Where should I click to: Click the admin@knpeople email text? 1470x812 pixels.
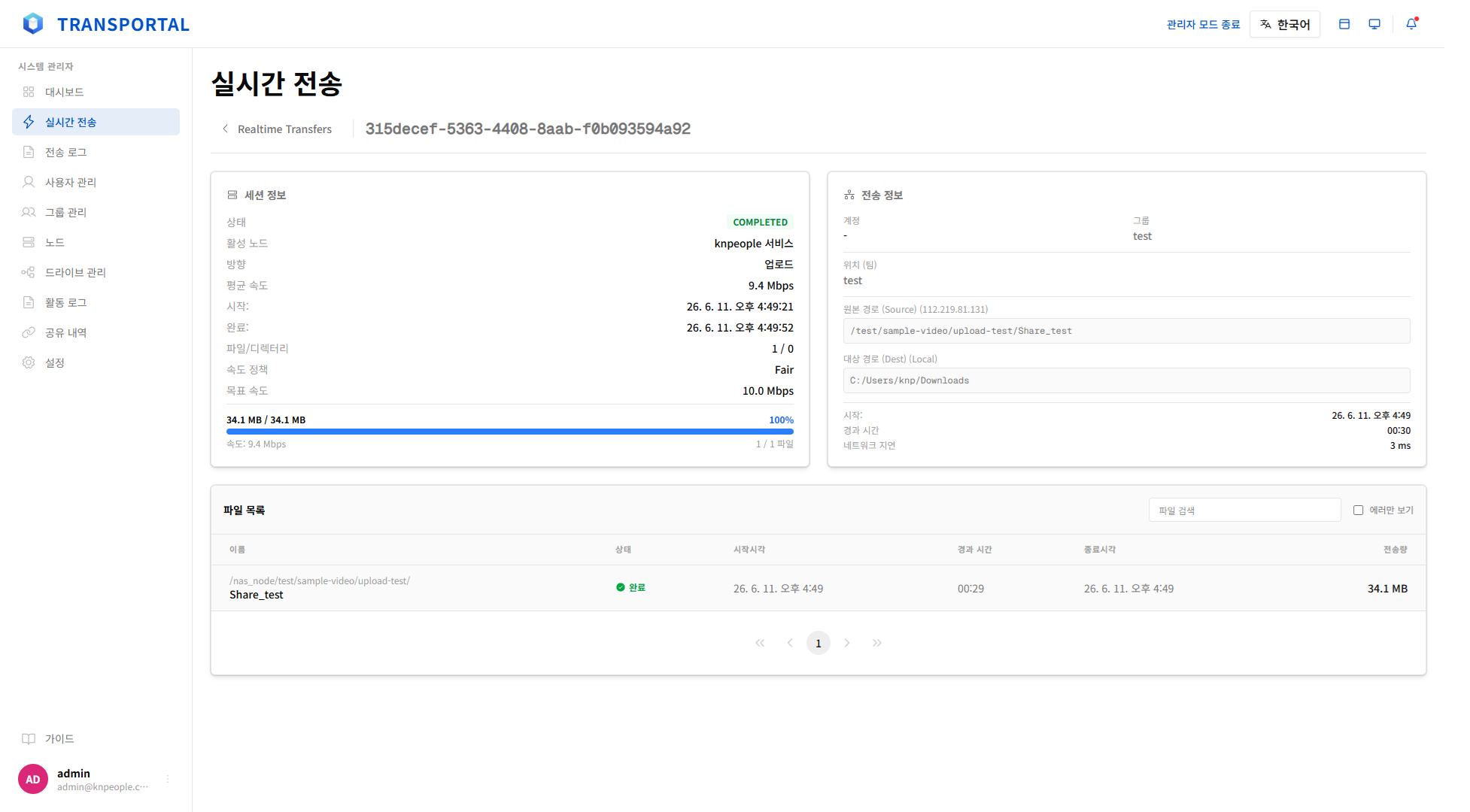pyautogui.click(x=103, y=787)
